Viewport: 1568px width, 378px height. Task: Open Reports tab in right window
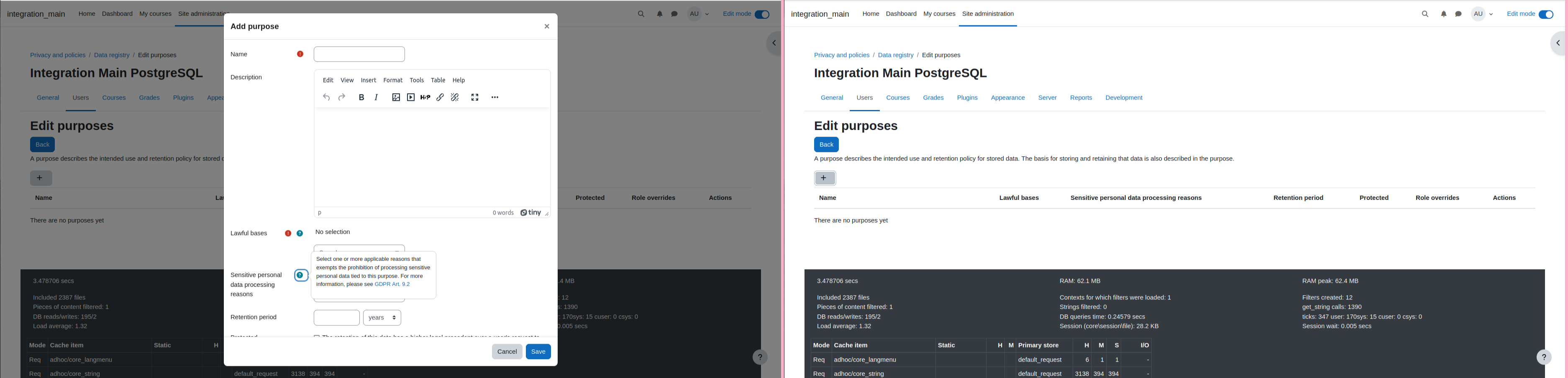1081,98
